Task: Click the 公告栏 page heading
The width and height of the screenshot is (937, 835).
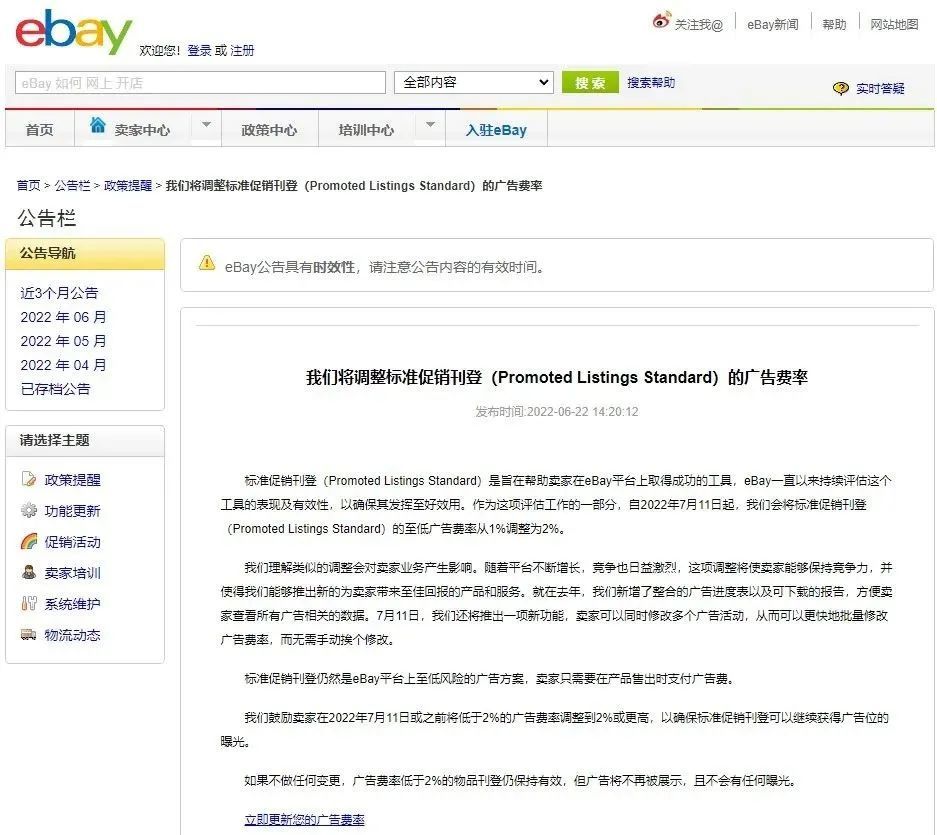Action: coord(47,218)
